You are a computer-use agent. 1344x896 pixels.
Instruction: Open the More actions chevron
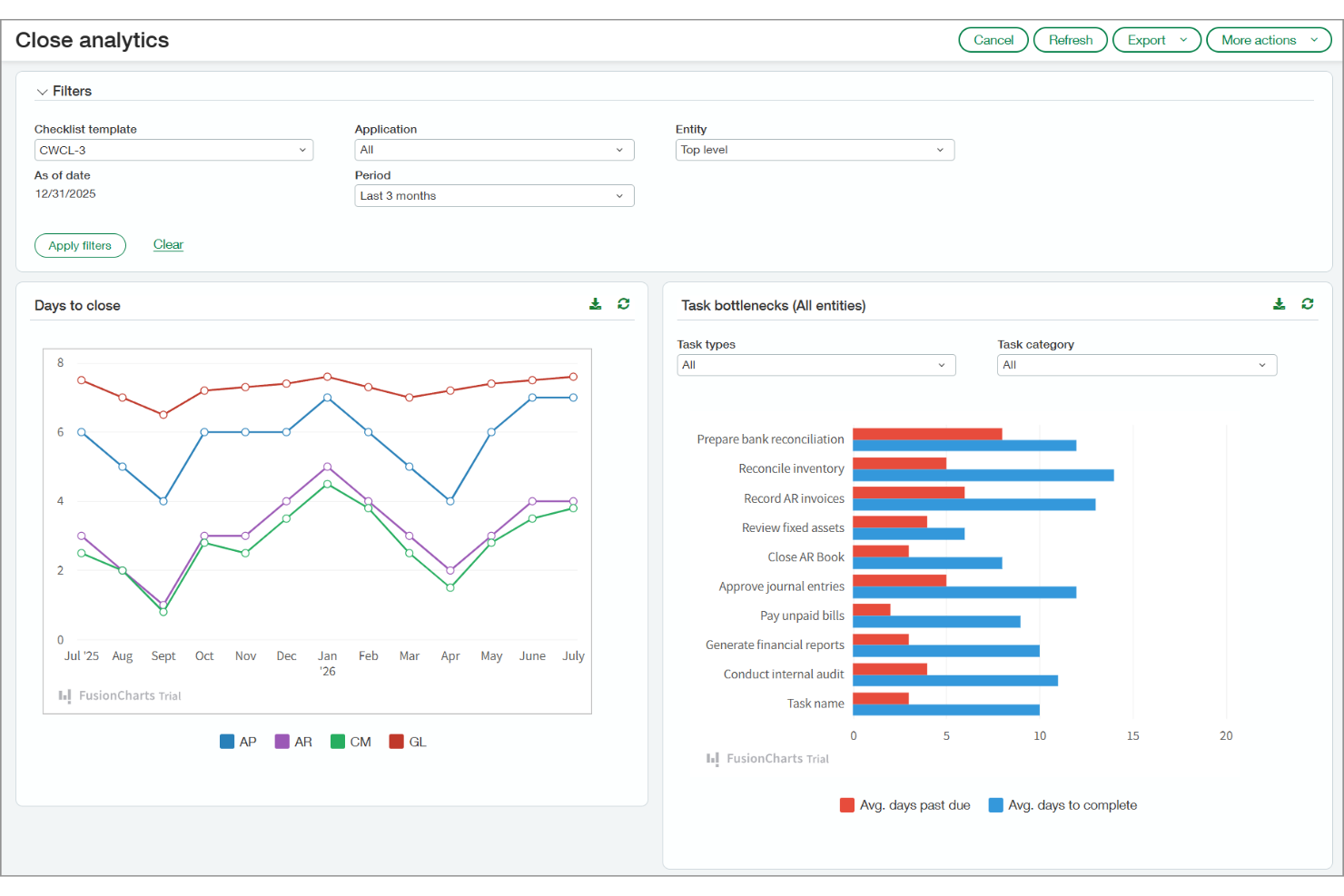click(1314, 39)
